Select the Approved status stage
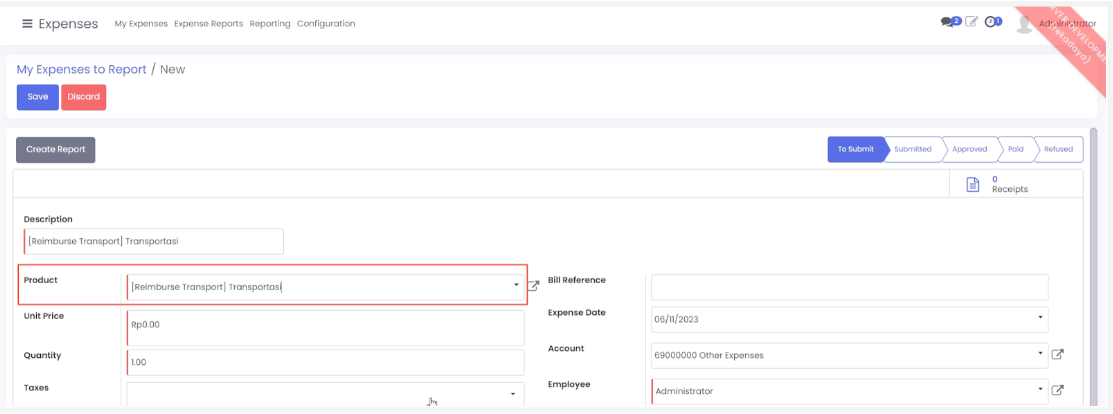Image resolution: width=1113 pixels, height=414 pixels. click(x=969, y=149)
